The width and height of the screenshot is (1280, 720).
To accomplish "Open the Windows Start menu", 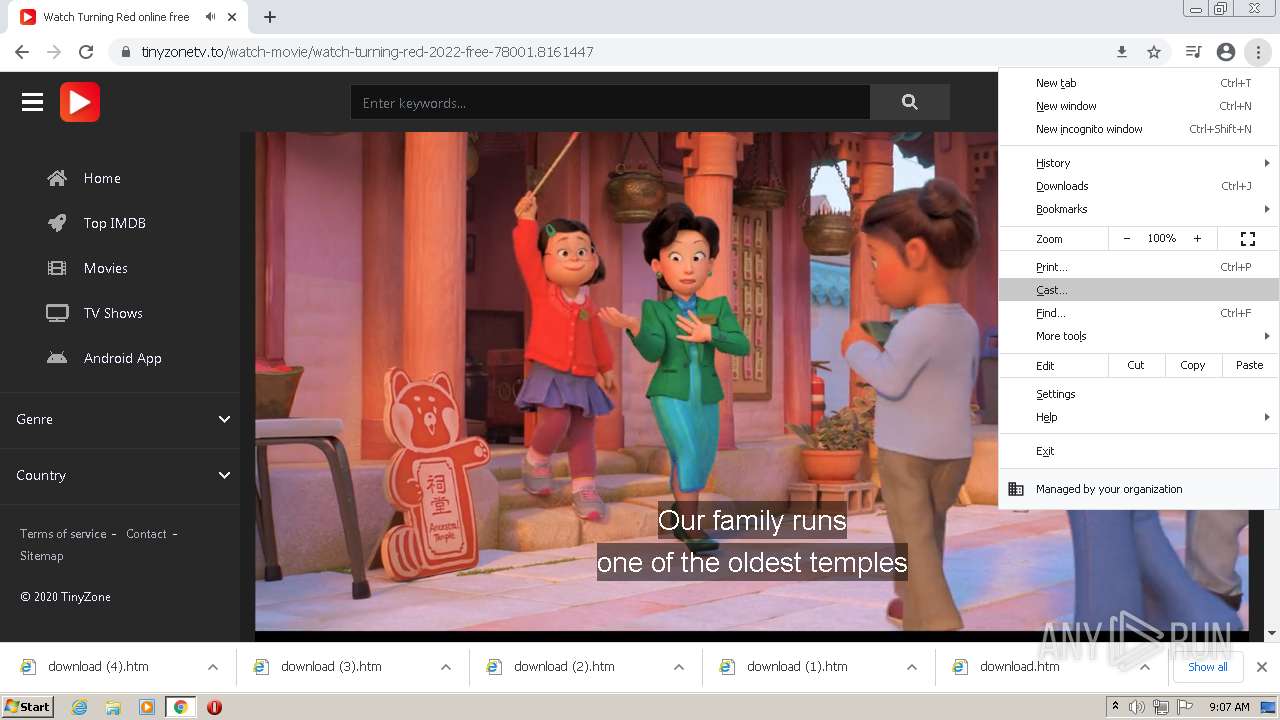I will (28, 707).
